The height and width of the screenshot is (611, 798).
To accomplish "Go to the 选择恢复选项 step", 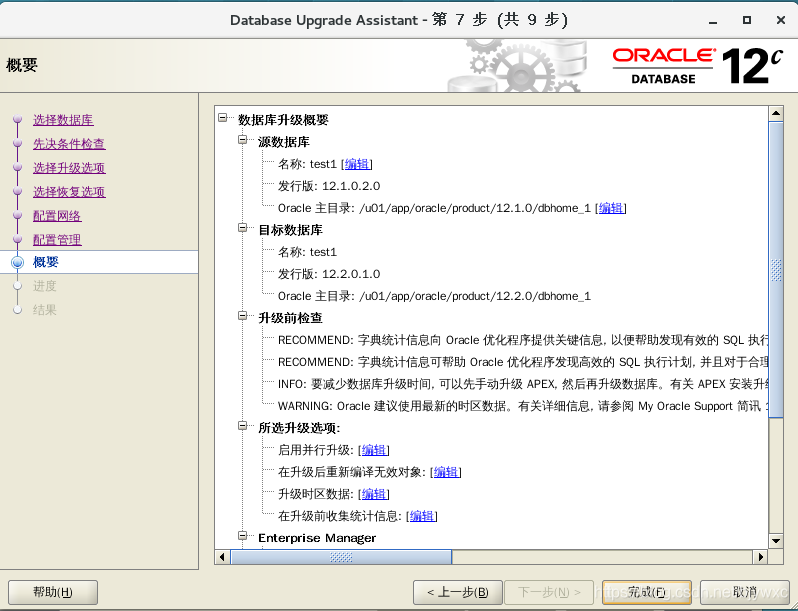I will (x=69, y=192).
